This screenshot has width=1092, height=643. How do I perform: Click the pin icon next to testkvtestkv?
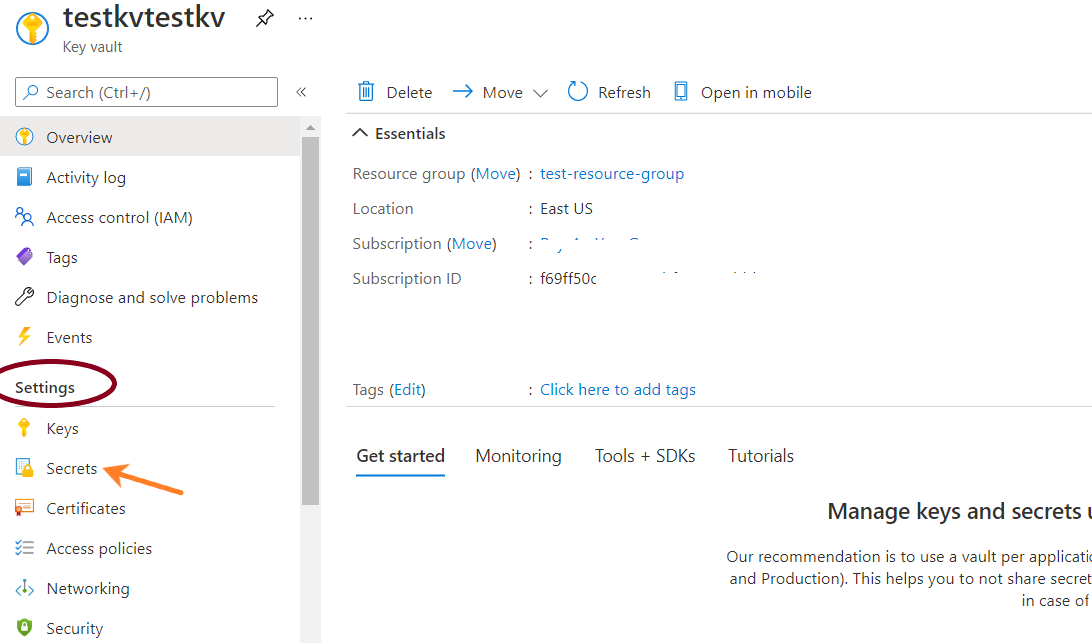point(264,18)
